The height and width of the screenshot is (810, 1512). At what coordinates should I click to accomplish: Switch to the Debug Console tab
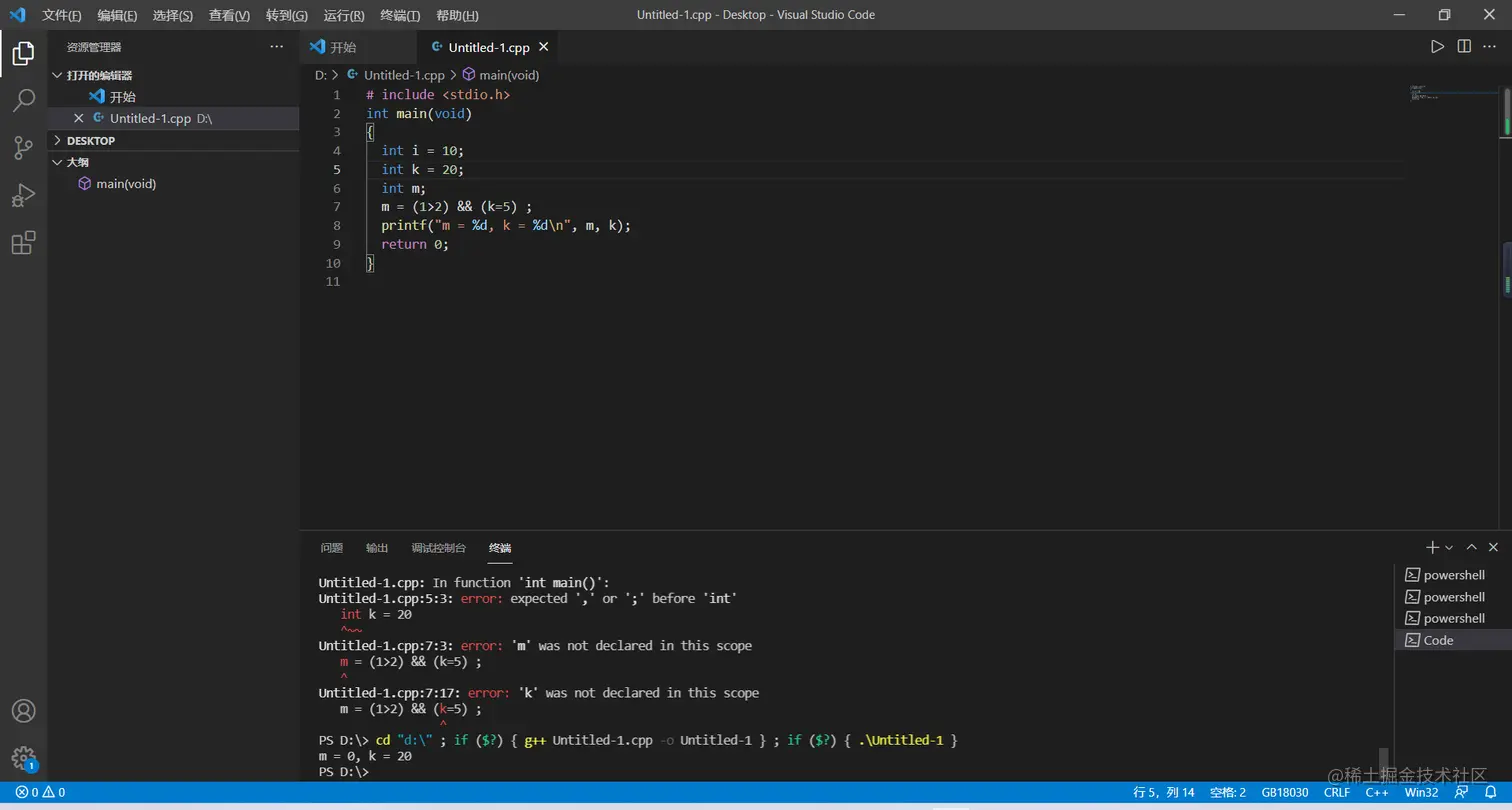coord(438,548)
